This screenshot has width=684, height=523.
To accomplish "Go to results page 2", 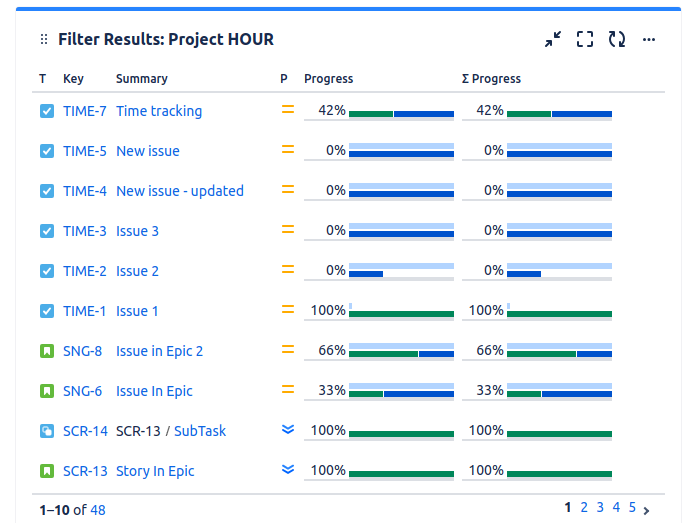I will point(584,507).
